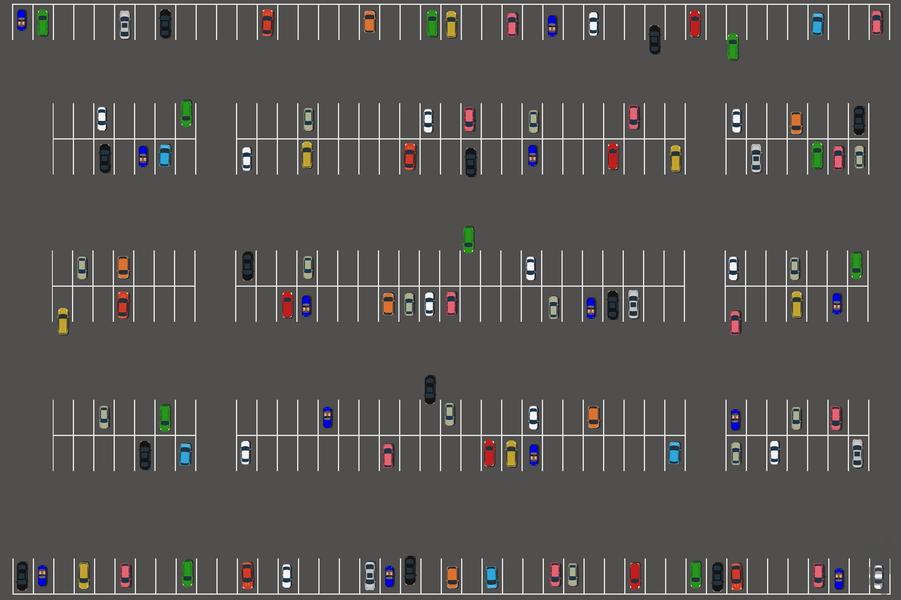Screen dimensions: 901x600
Task: Click the blue car in the top-left corner
Action: 22,20
